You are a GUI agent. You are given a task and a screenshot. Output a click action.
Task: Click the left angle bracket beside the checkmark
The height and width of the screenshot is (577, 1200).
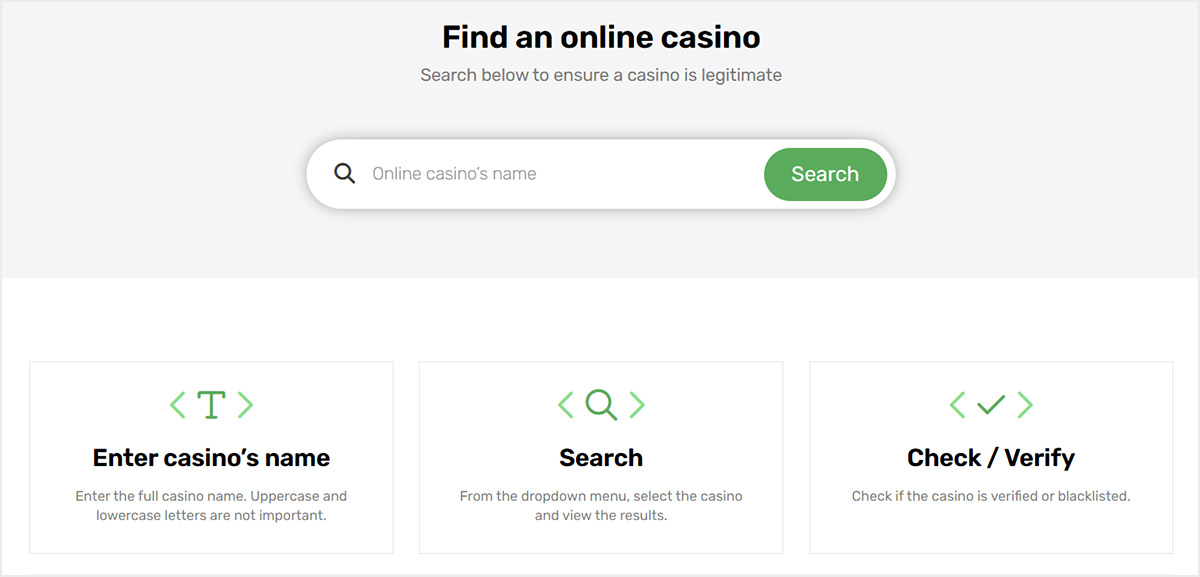[x=957, y=405]
